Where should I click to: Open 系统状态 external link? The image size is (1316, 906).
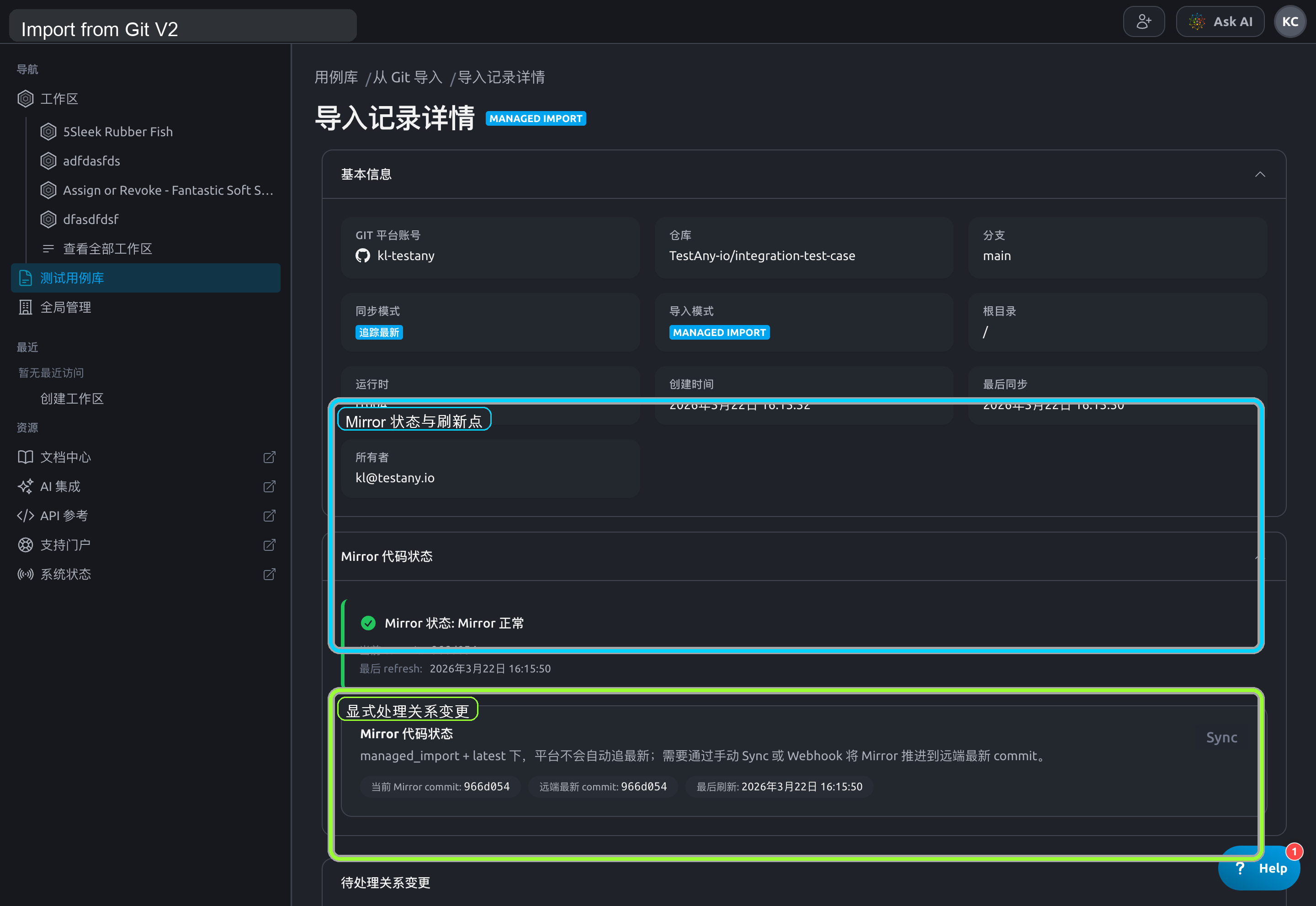click(270, 575)
